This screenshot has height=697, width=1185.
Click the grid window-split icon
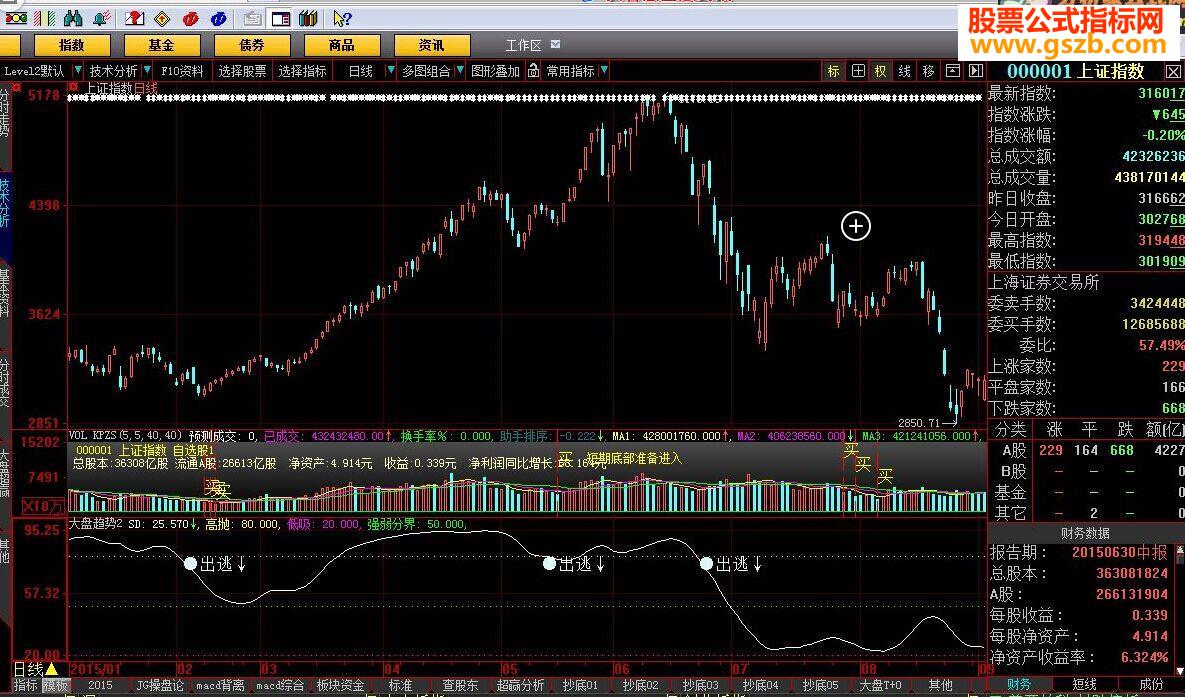click(858, 70)
